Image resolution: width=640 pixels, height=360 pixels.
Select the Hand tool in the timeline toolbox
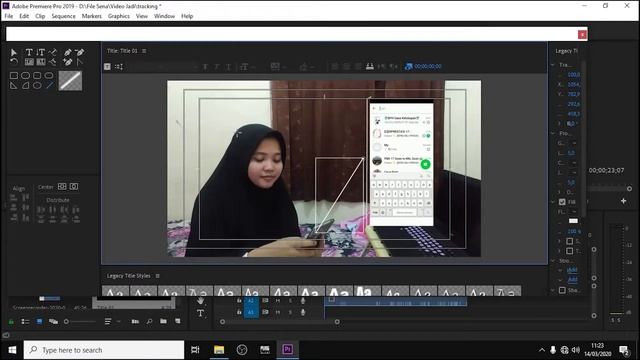[x=200, y=301]
